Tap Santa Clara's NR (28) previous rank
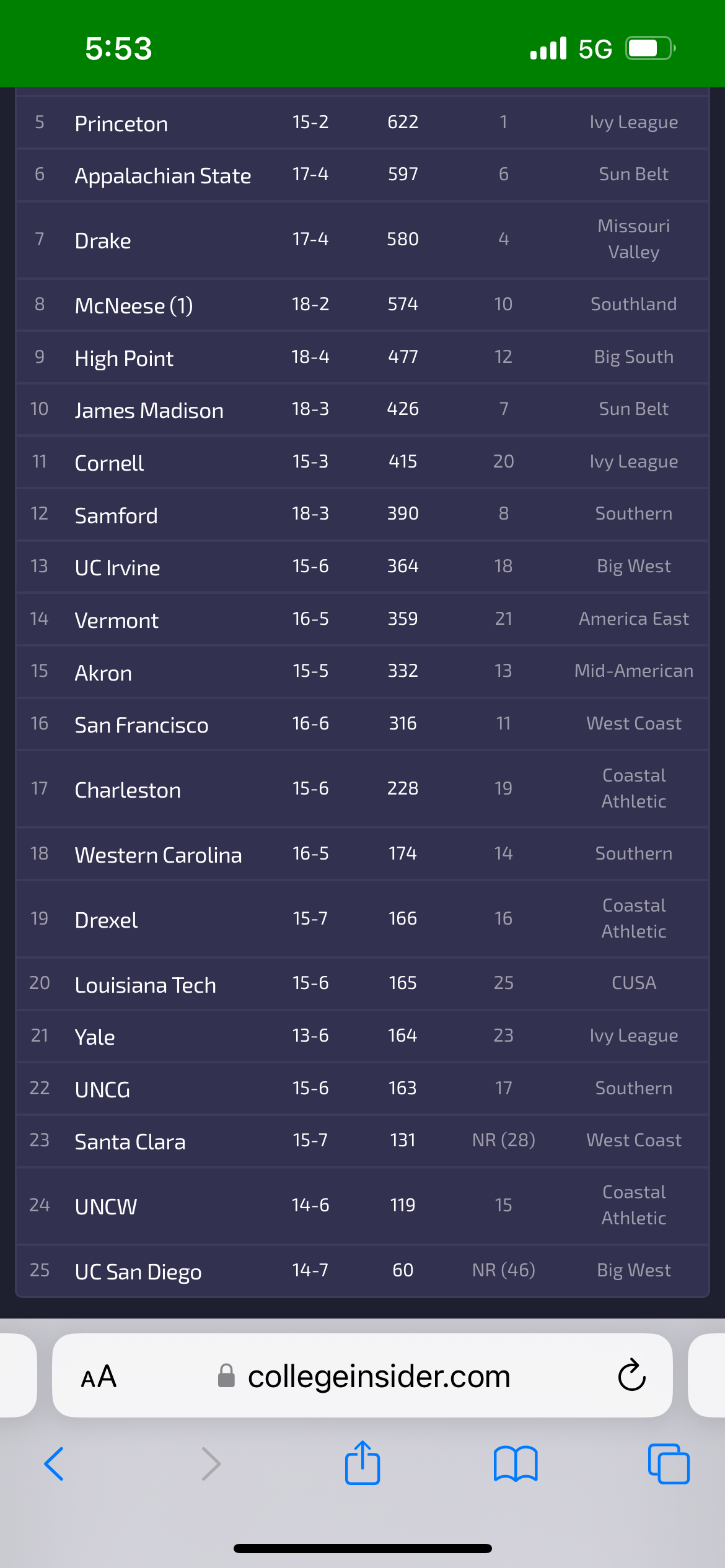 click(x=503, y=1140)
